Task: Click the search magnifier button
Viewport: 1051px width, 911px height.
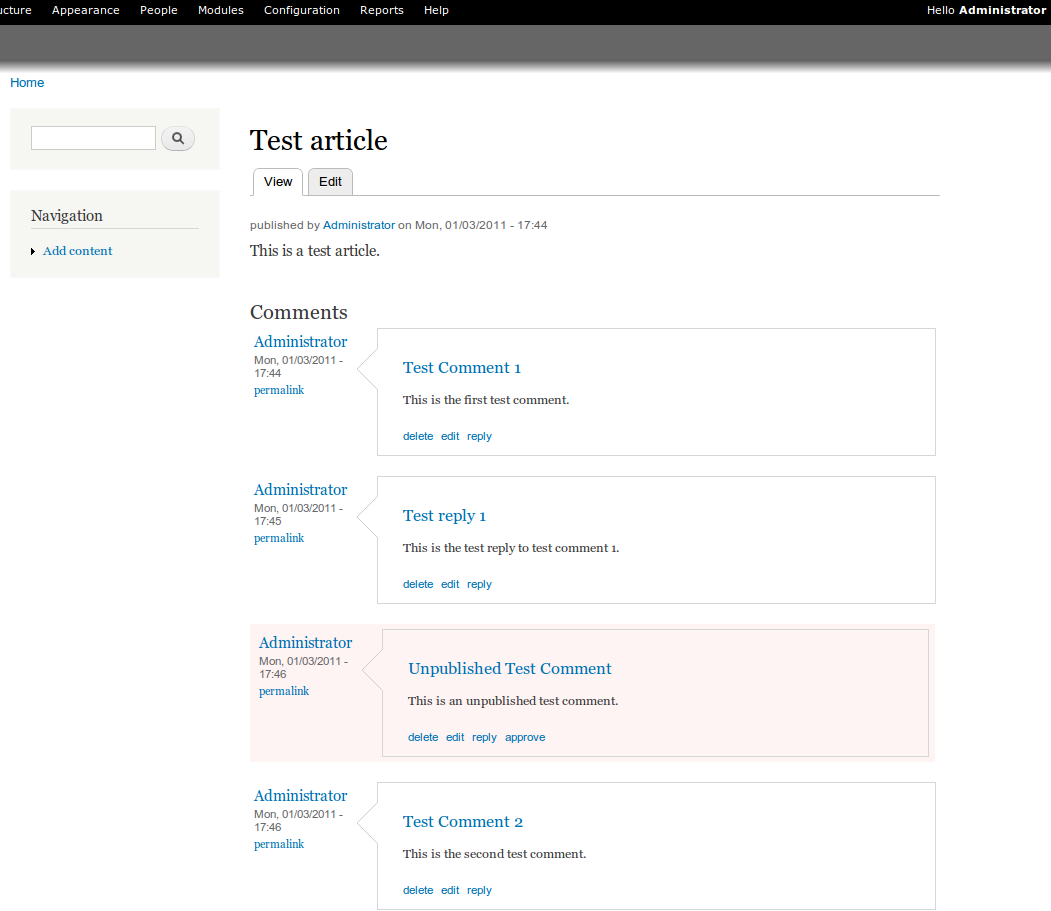Action: pos(178,139)
